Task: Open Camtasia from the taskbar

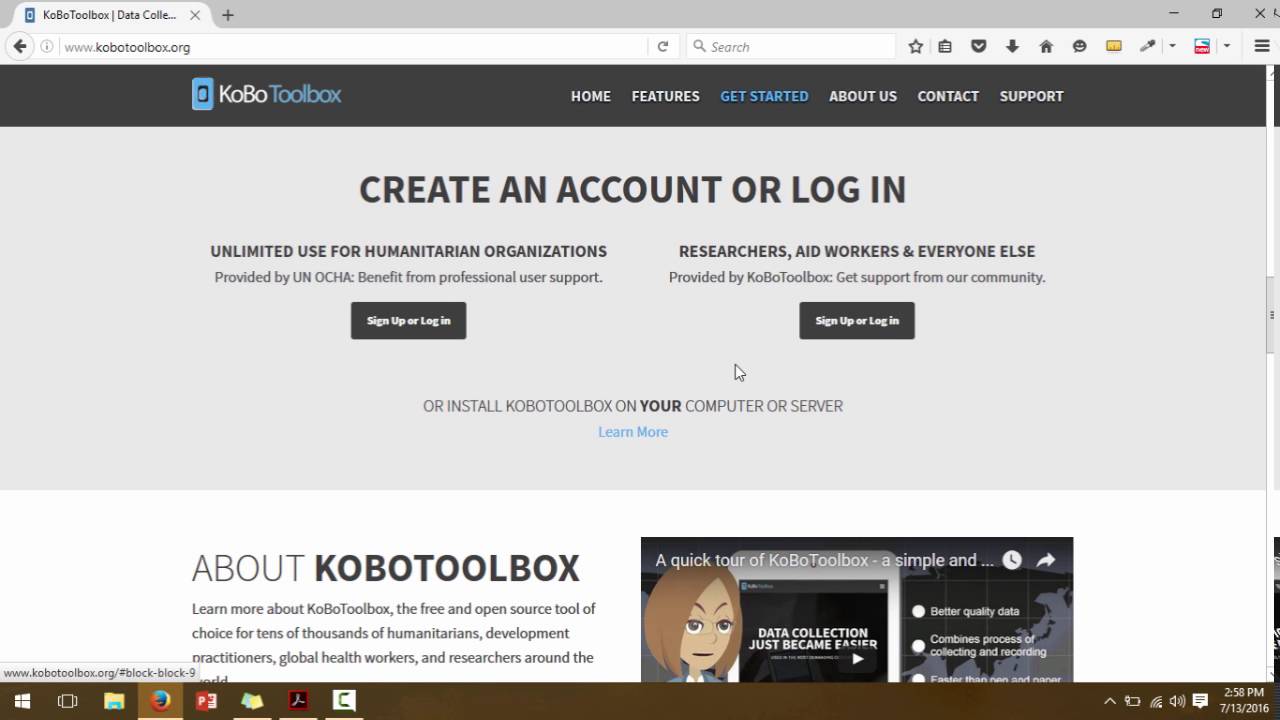Action: pyautogui.click(x=344, y=701)
